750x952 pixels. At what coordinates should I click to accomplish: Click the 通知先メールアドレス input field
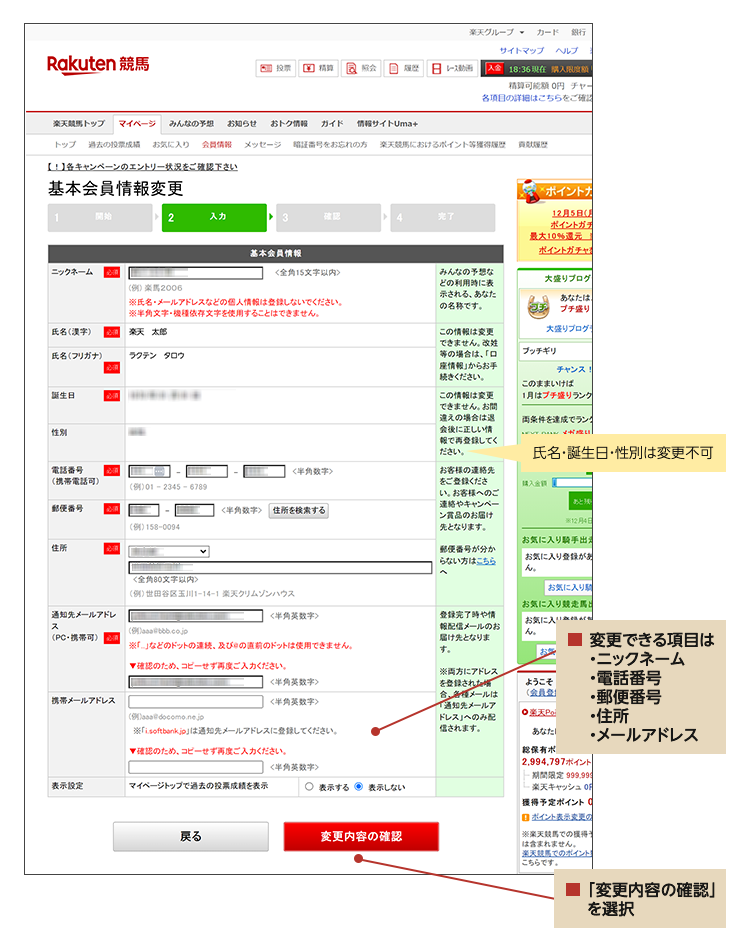tap(196, 616)
